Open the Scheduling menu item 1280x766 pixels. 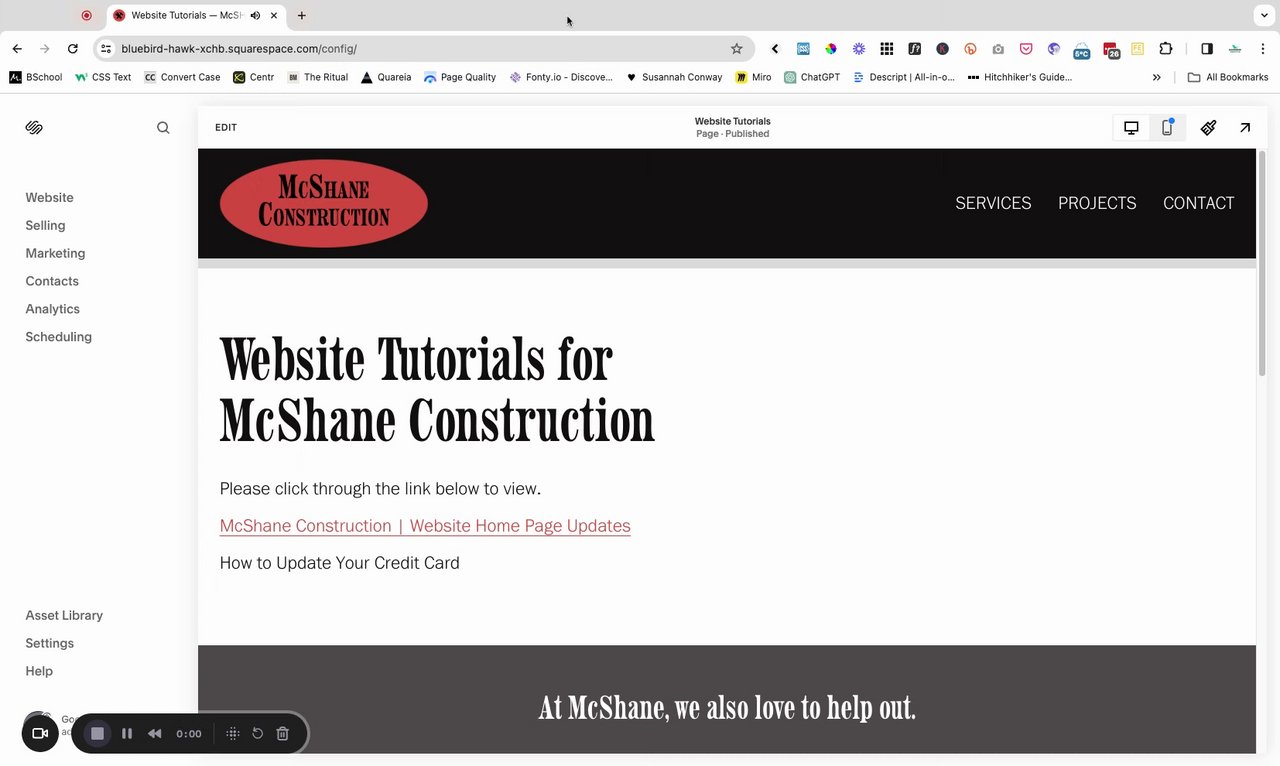pos(58,337)
